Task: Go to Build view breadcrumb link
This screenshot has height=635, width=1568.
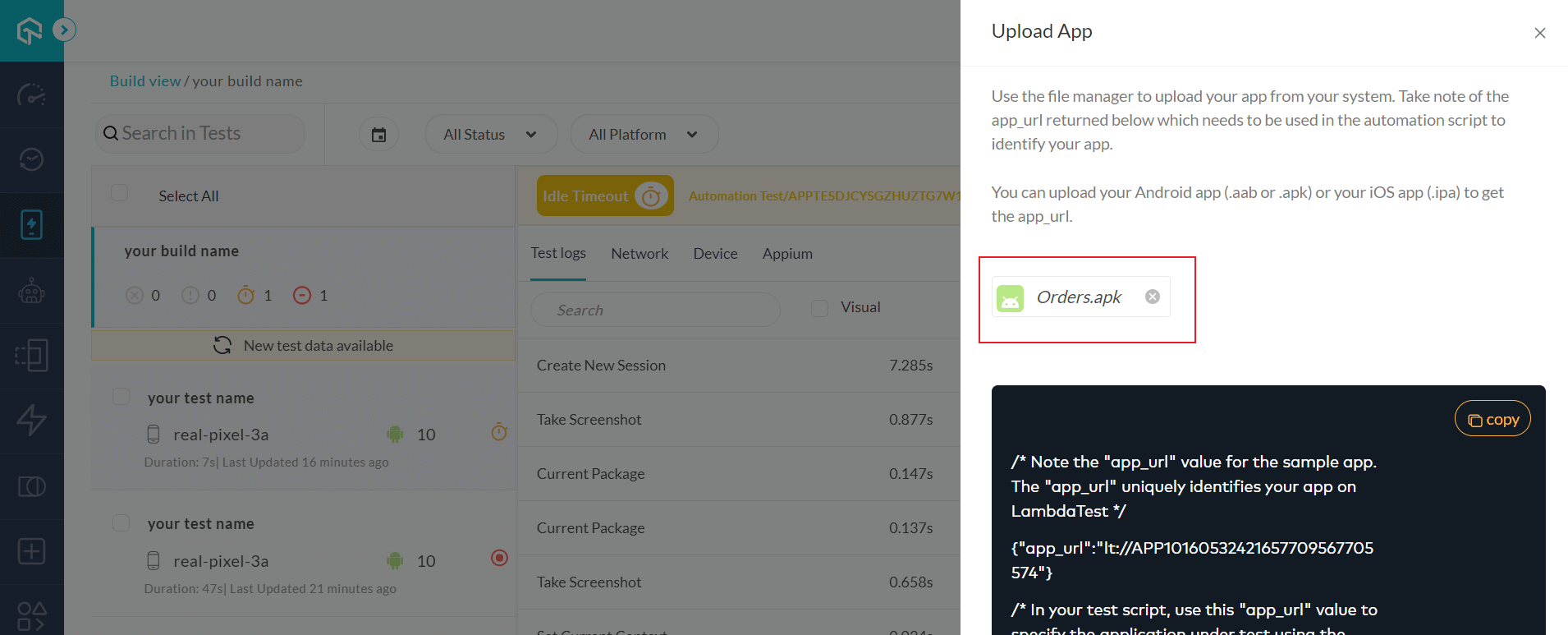Action: pyautogui.click(x=145, y=81)
